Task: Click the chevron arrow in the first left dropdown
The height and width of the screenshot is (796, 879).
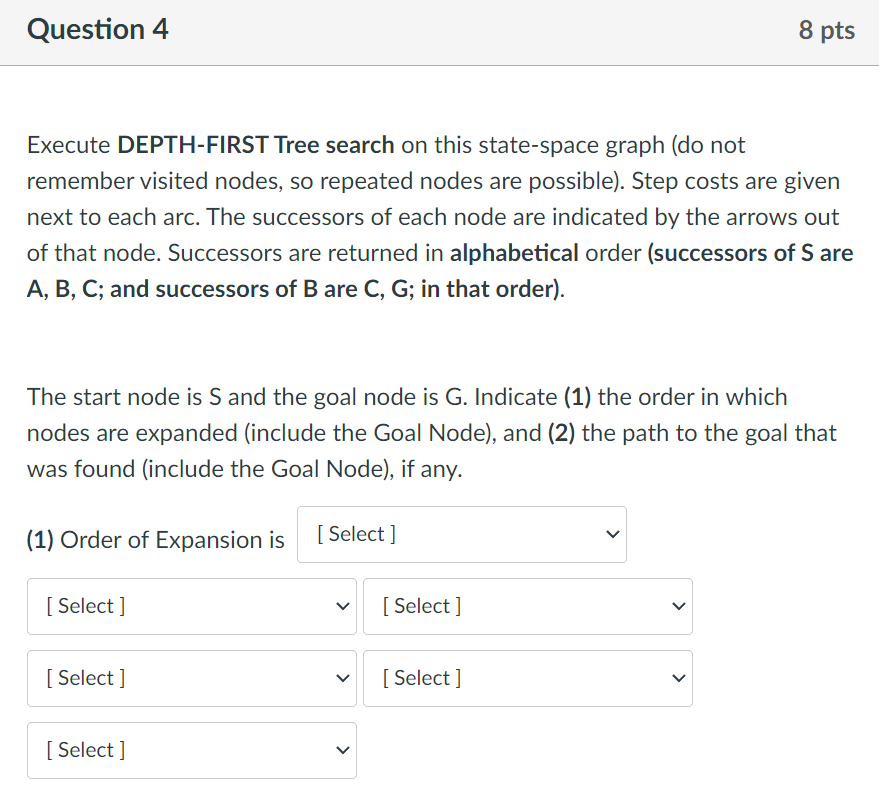Action: (x=343, y=606)
